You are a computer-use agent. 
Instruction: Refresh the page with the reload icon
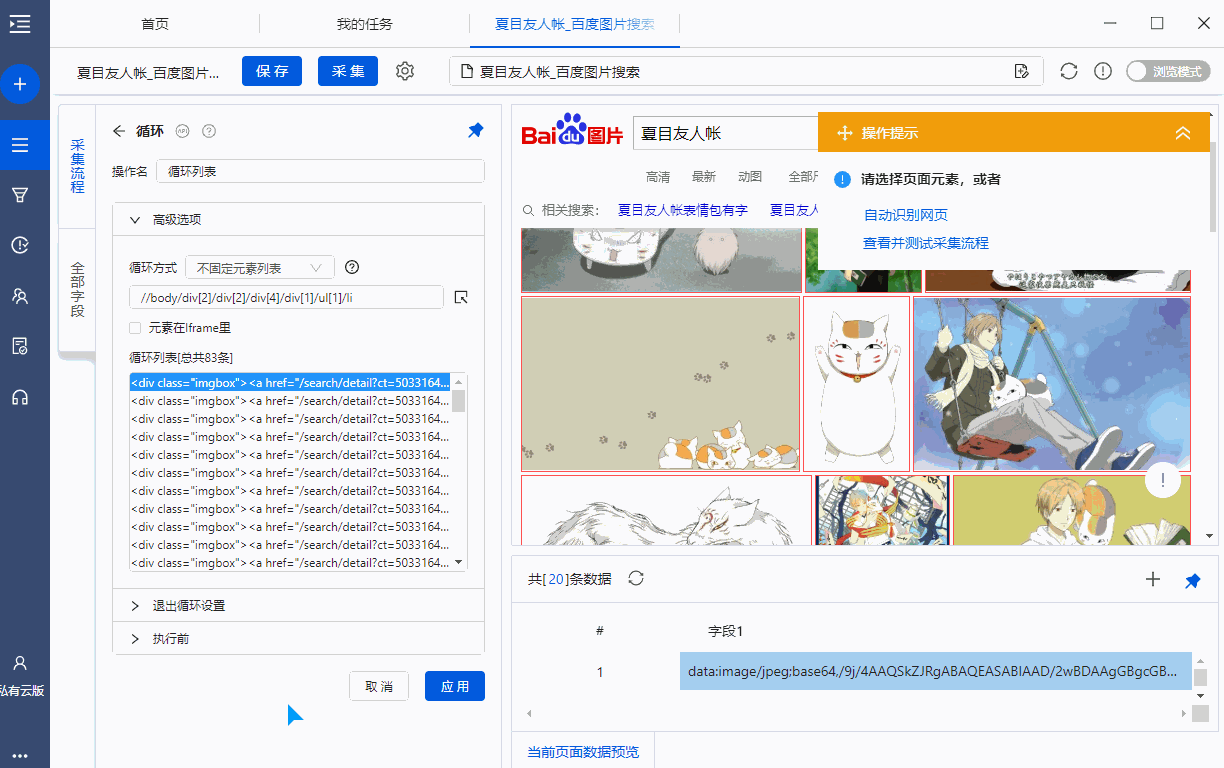click(1069, 71)
